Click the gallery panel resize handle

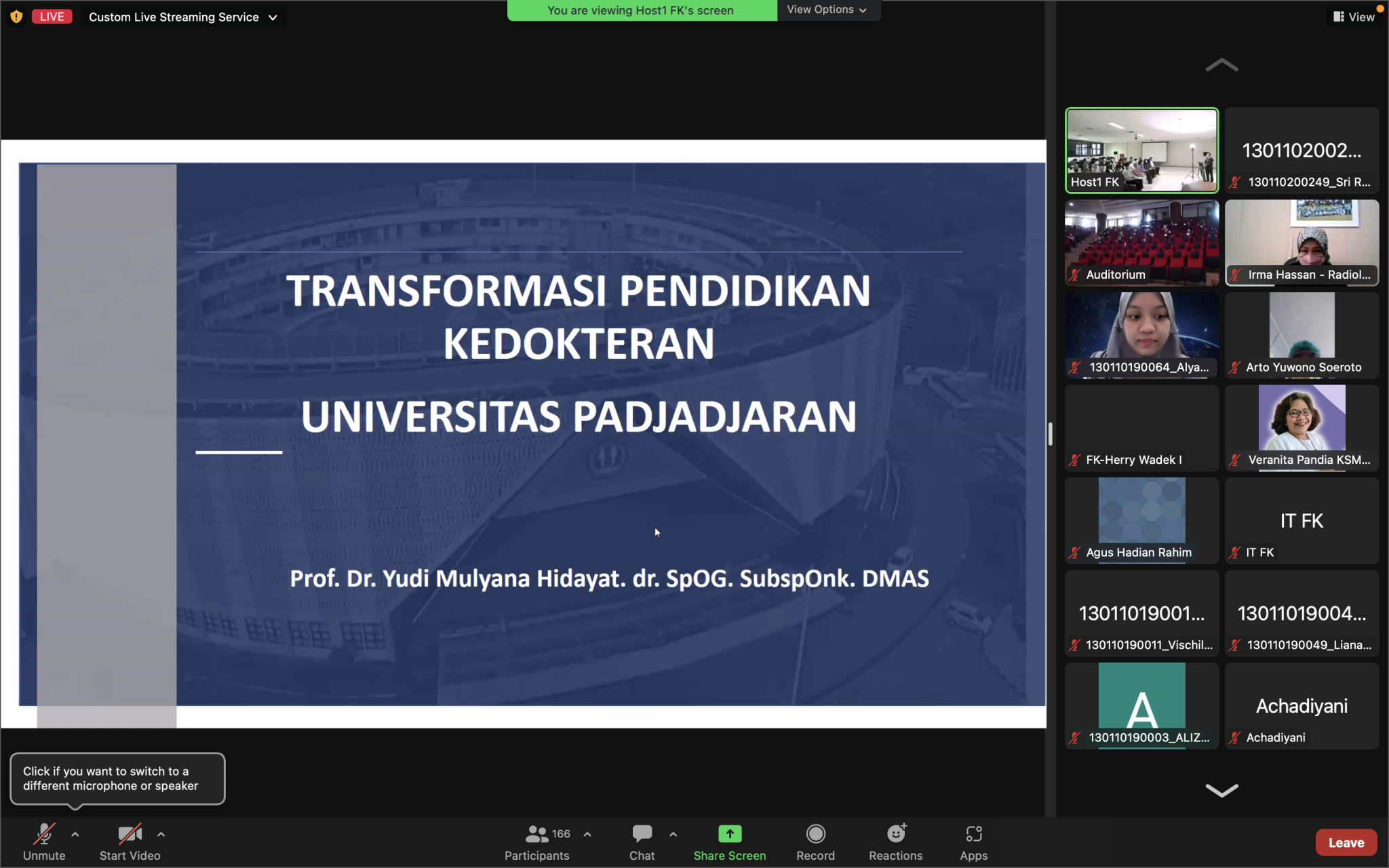tap(1050, 434)
